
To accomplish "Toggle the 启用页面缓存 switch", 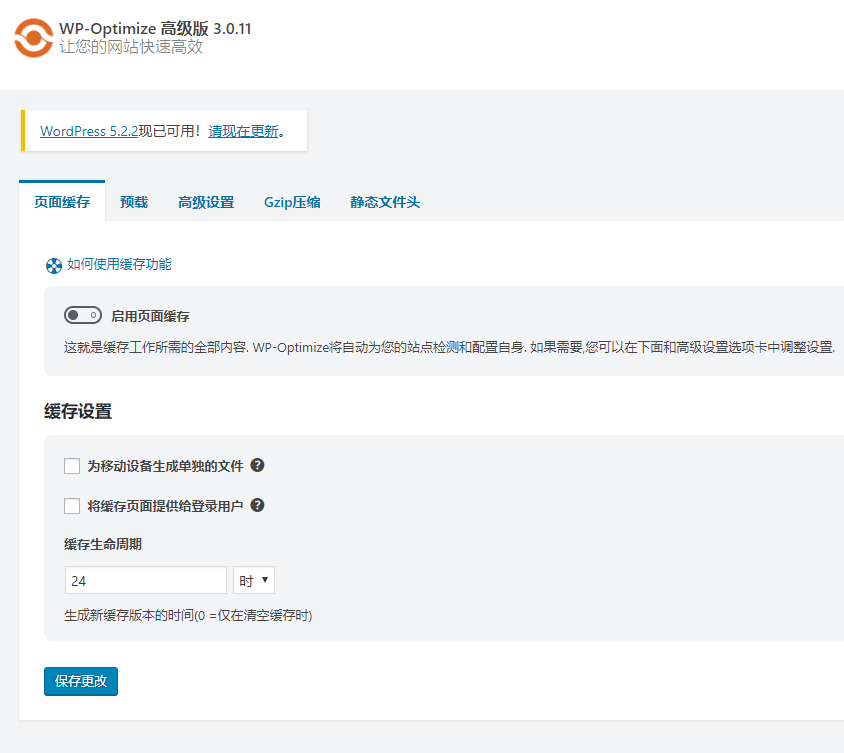I will click(82, 315).
